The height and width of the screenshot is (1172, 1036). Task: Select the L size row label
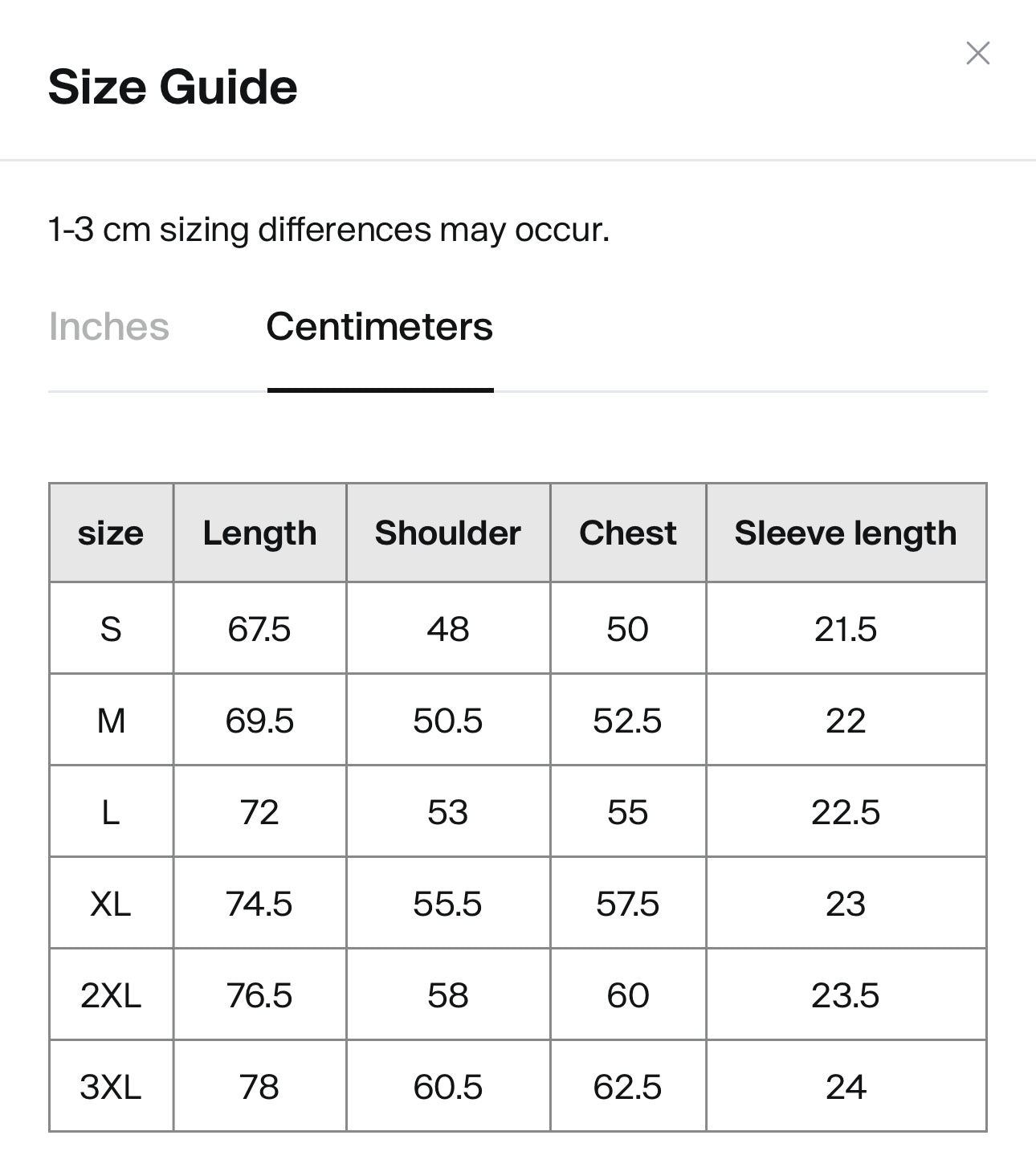click(x=111, y=811)
